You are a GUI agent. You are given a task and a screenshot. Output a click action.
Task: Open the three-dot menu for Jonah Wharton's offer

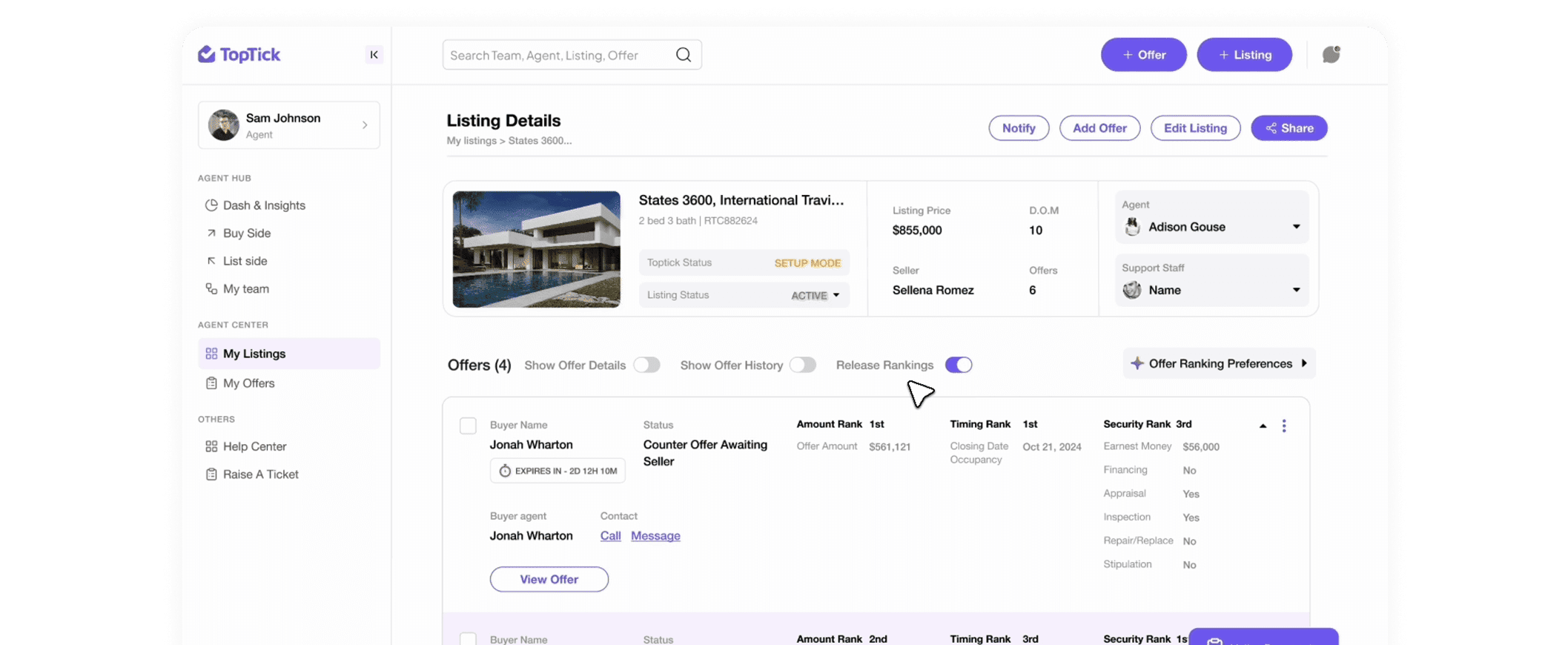click(1284, 426)
